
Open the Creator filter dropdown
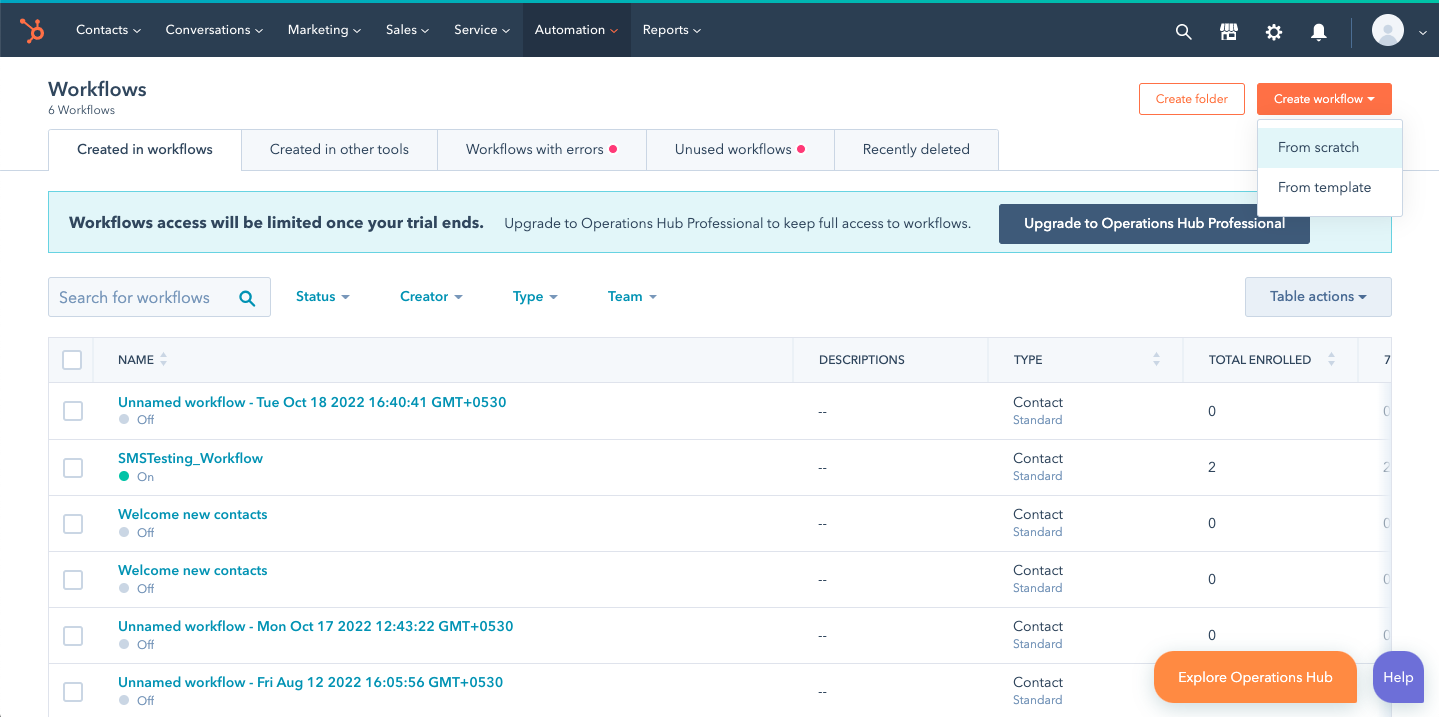pos(431,297)
